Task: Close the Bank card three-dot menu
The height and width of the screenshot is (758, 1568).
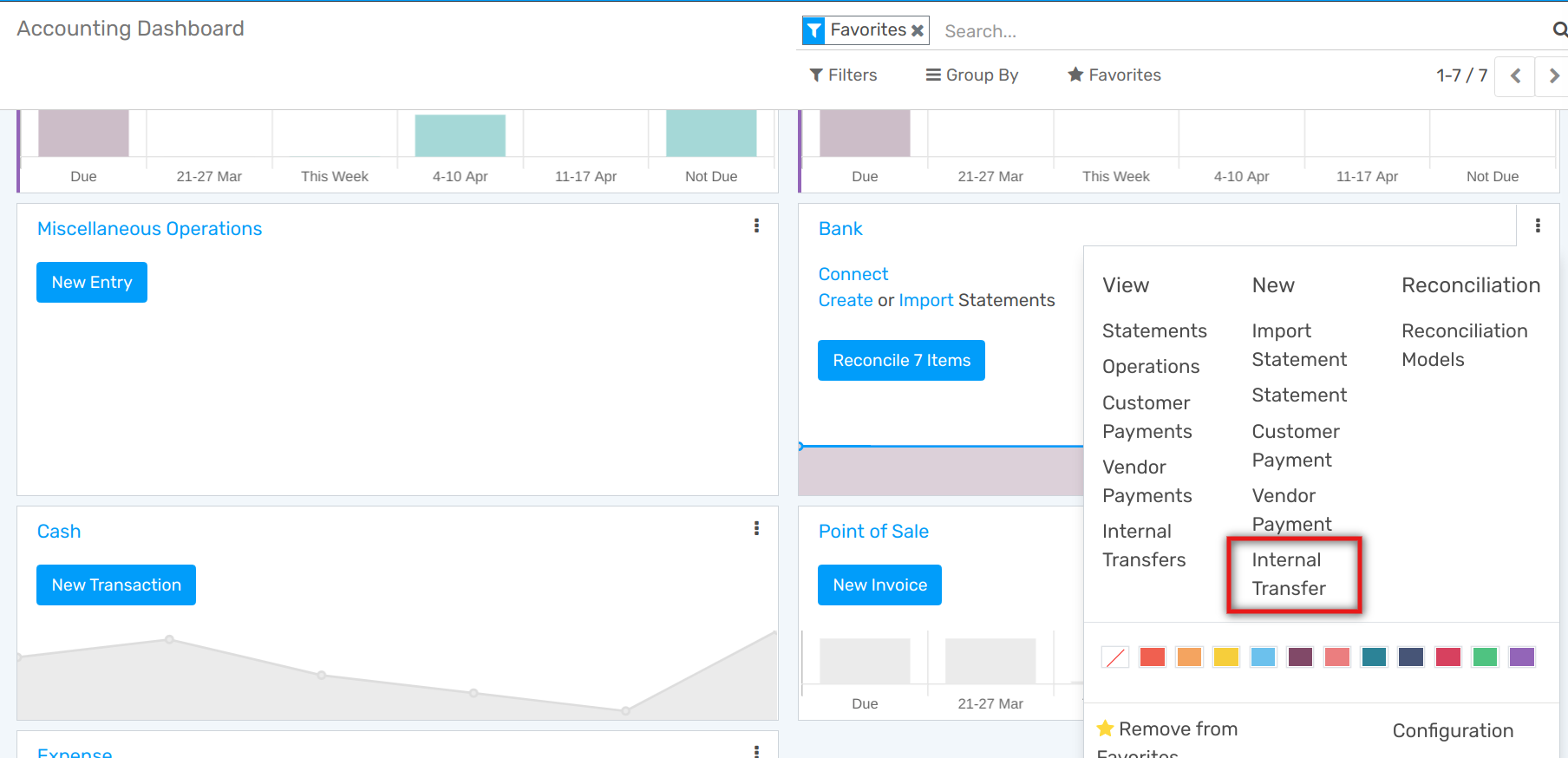Action: pos(1538,225)
